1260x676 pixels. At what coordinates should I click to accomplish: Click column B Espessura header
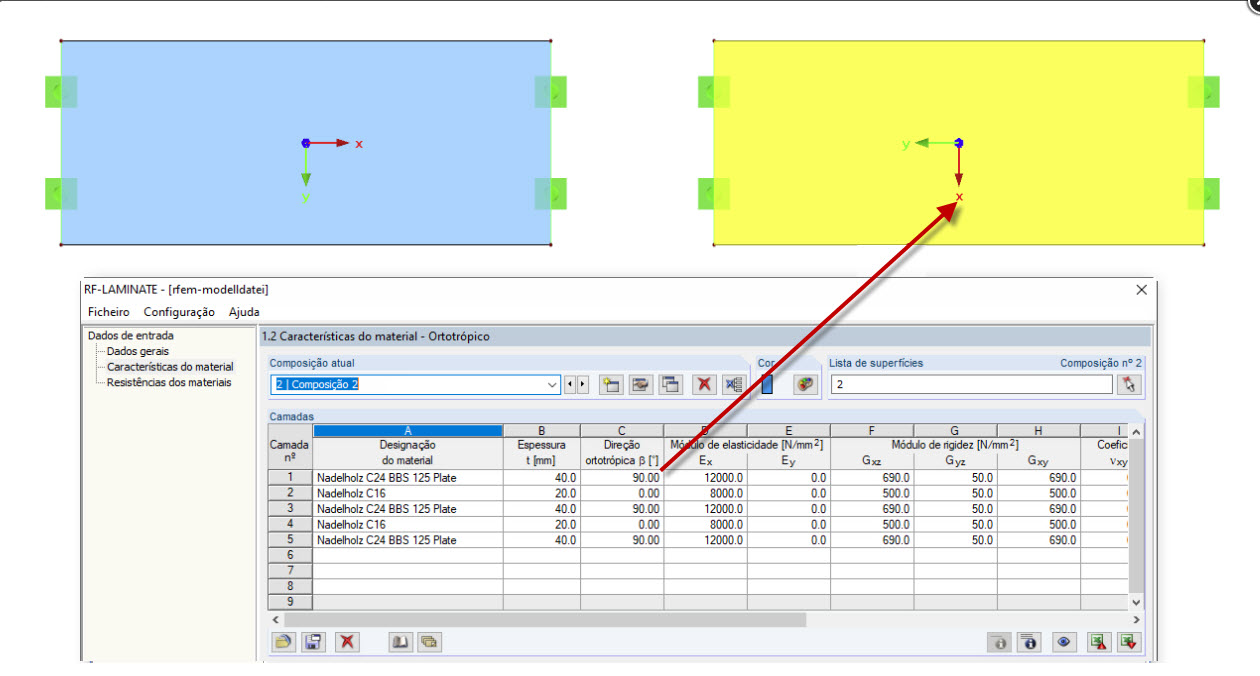click(542, 445)
